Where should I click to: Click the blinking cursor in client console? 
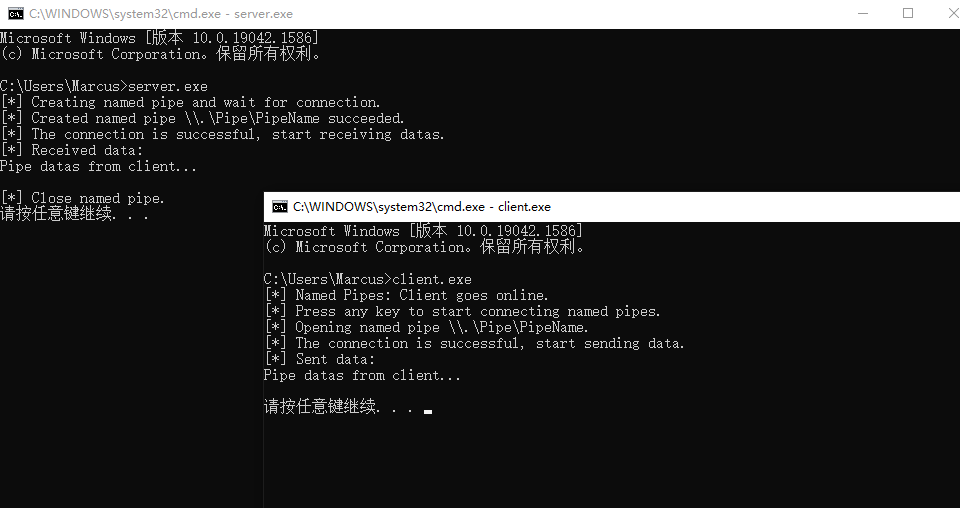point(428,411)
